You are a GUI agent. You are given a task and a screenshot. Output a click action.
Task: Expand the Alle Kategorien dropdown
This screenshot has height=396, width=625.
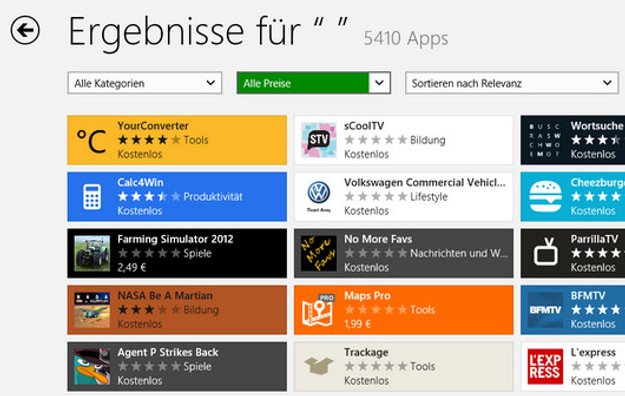[145, 83]
